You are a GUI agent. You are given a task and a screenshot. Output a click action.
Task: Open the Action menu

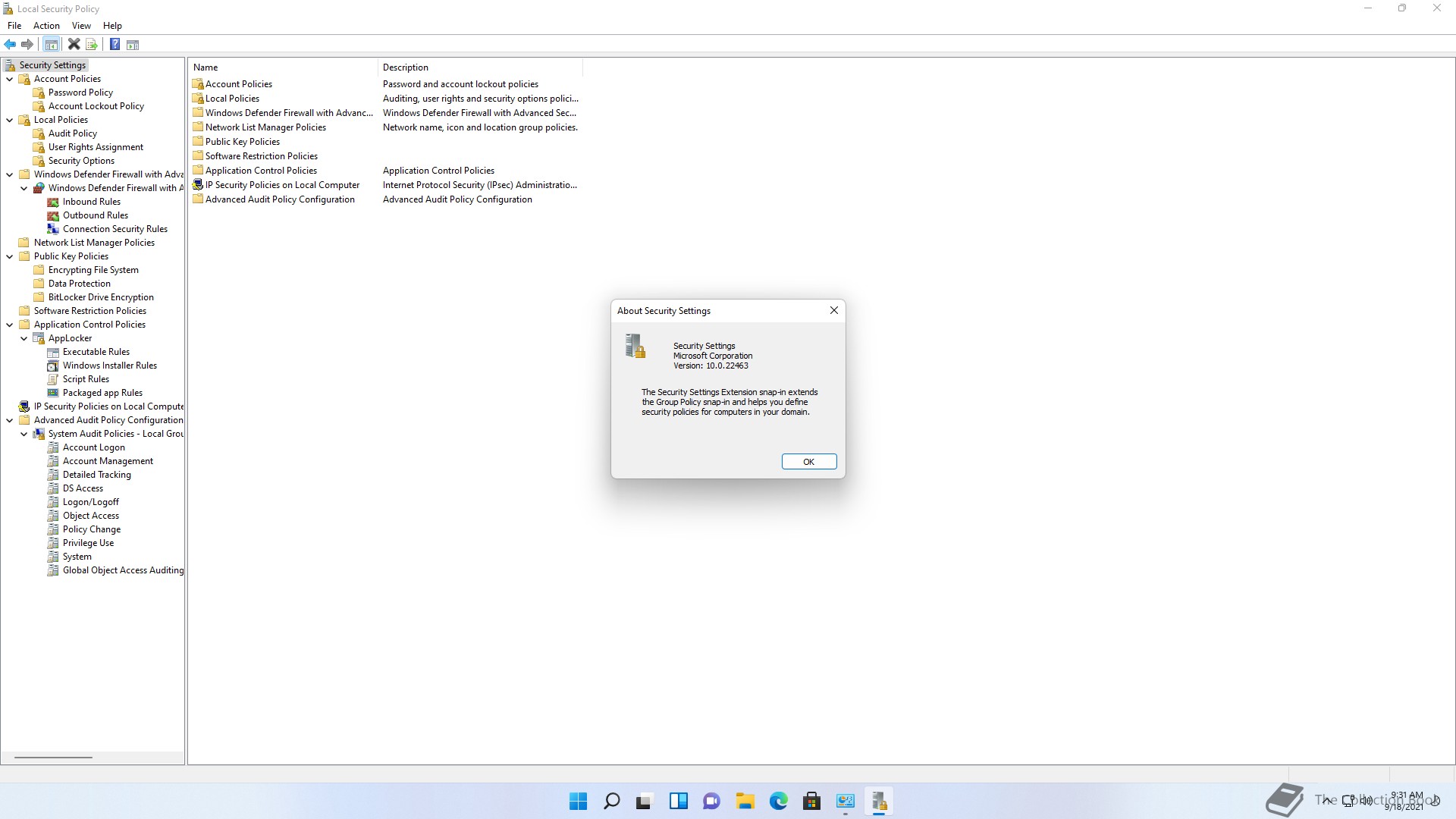click(x=46, y=26)
